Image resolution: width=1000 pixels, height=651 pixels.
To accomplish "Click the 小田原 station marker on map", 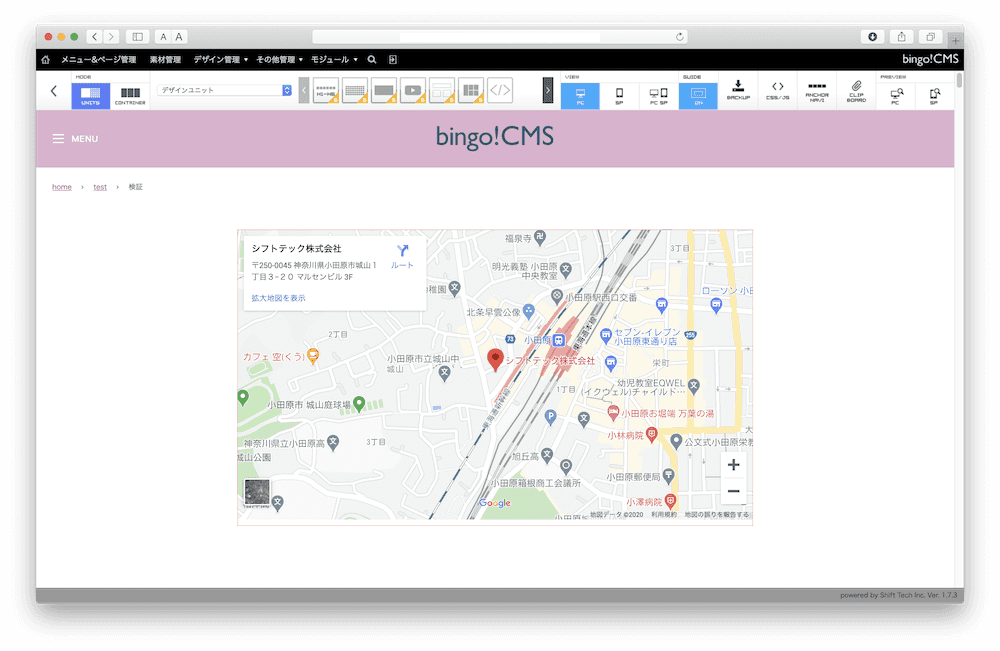I will [x=559, y=340].
